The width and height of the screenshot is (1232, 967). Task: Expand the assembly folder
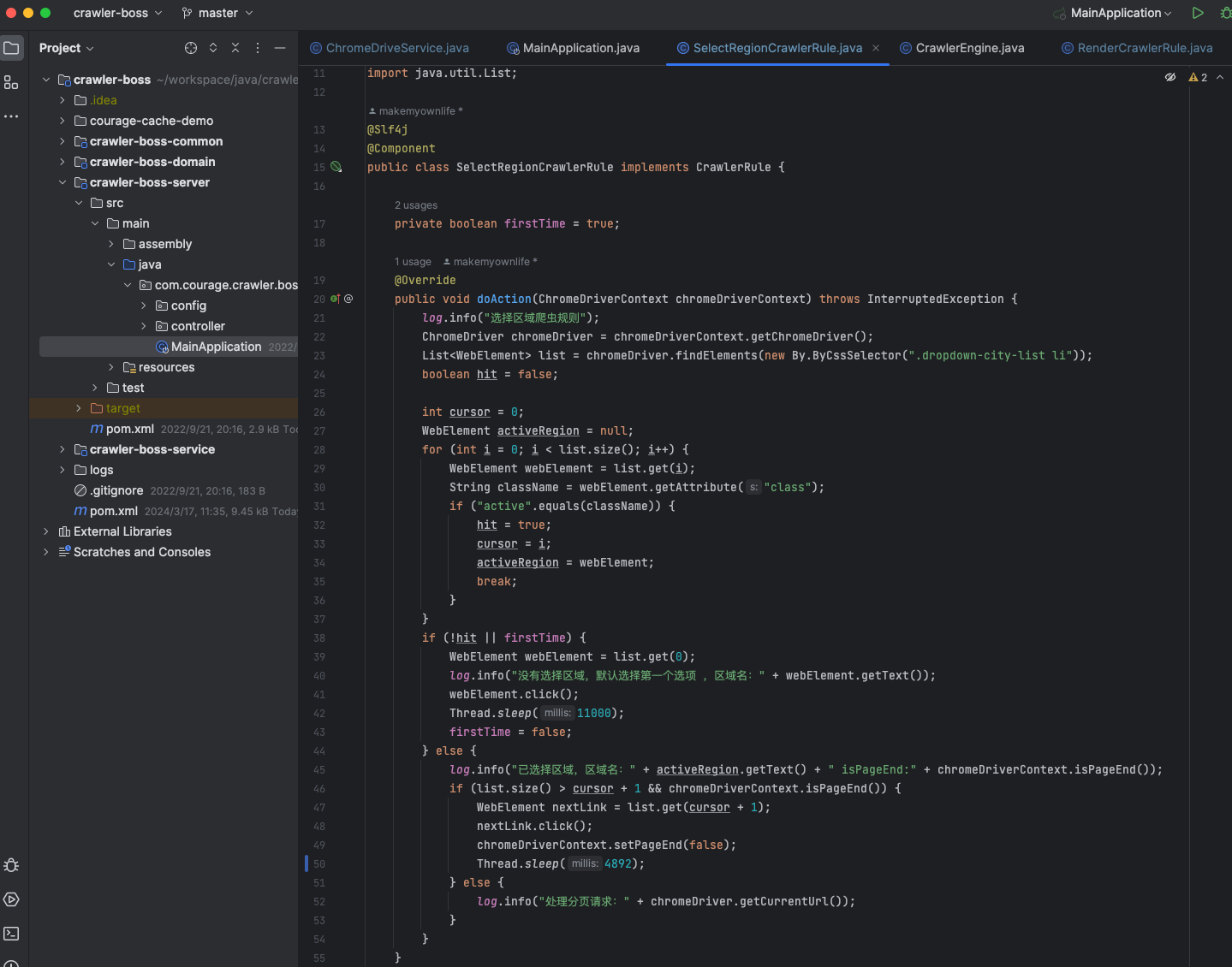click(110, 244)
